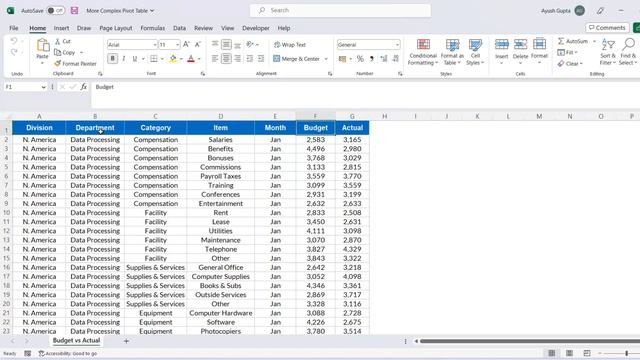Toggle Bold formatting
Viewport: 640px width, 360px height.
[x=112, y=59]
